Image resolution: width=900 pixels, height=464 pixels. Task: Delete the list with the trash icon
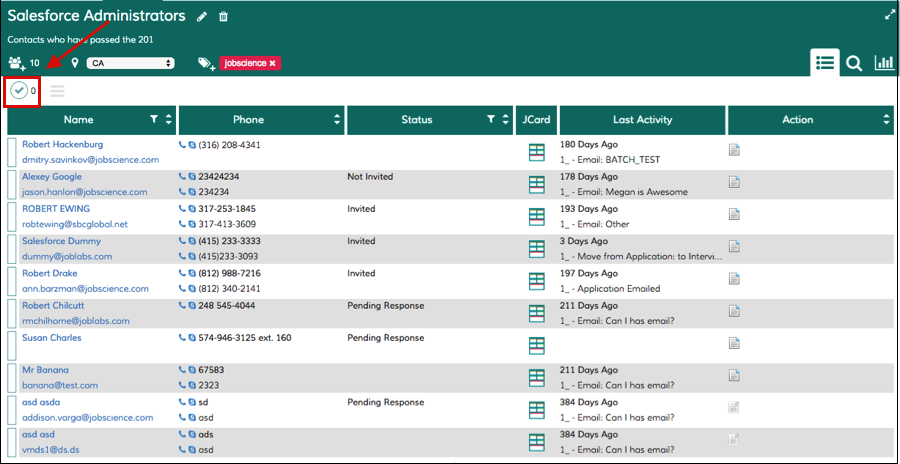point(224,17)
